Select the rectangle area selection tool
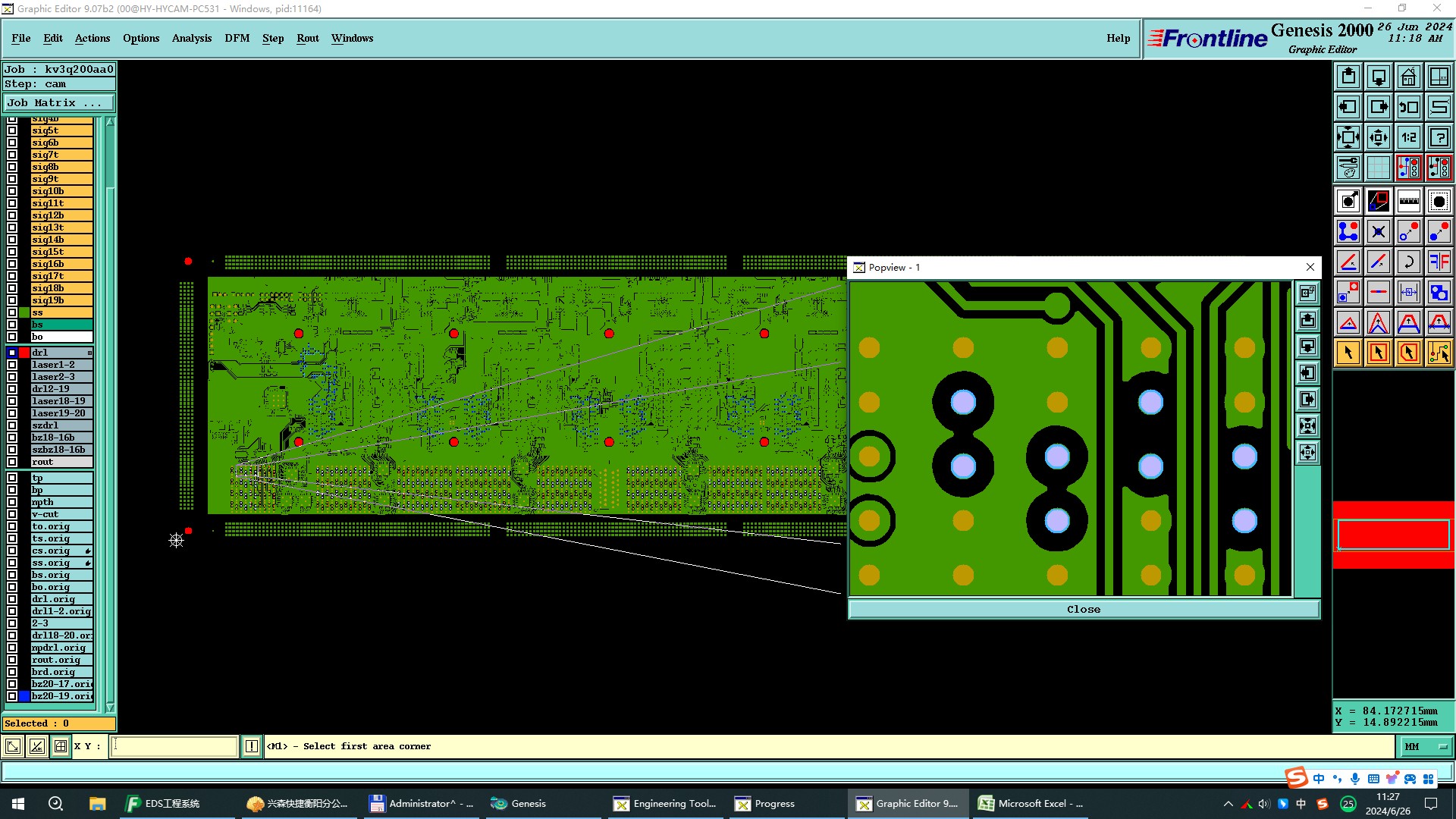The height and width of the screenshot is (819, 1456). point(1379,353)
